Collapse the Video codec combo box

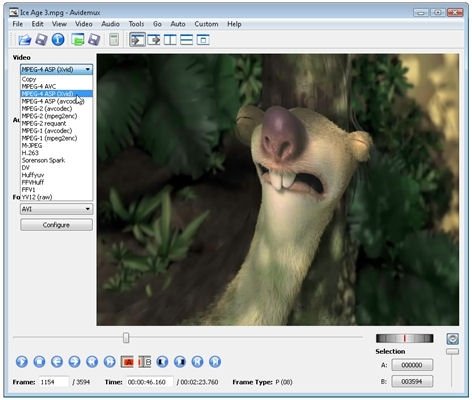[x=57, y=69]
